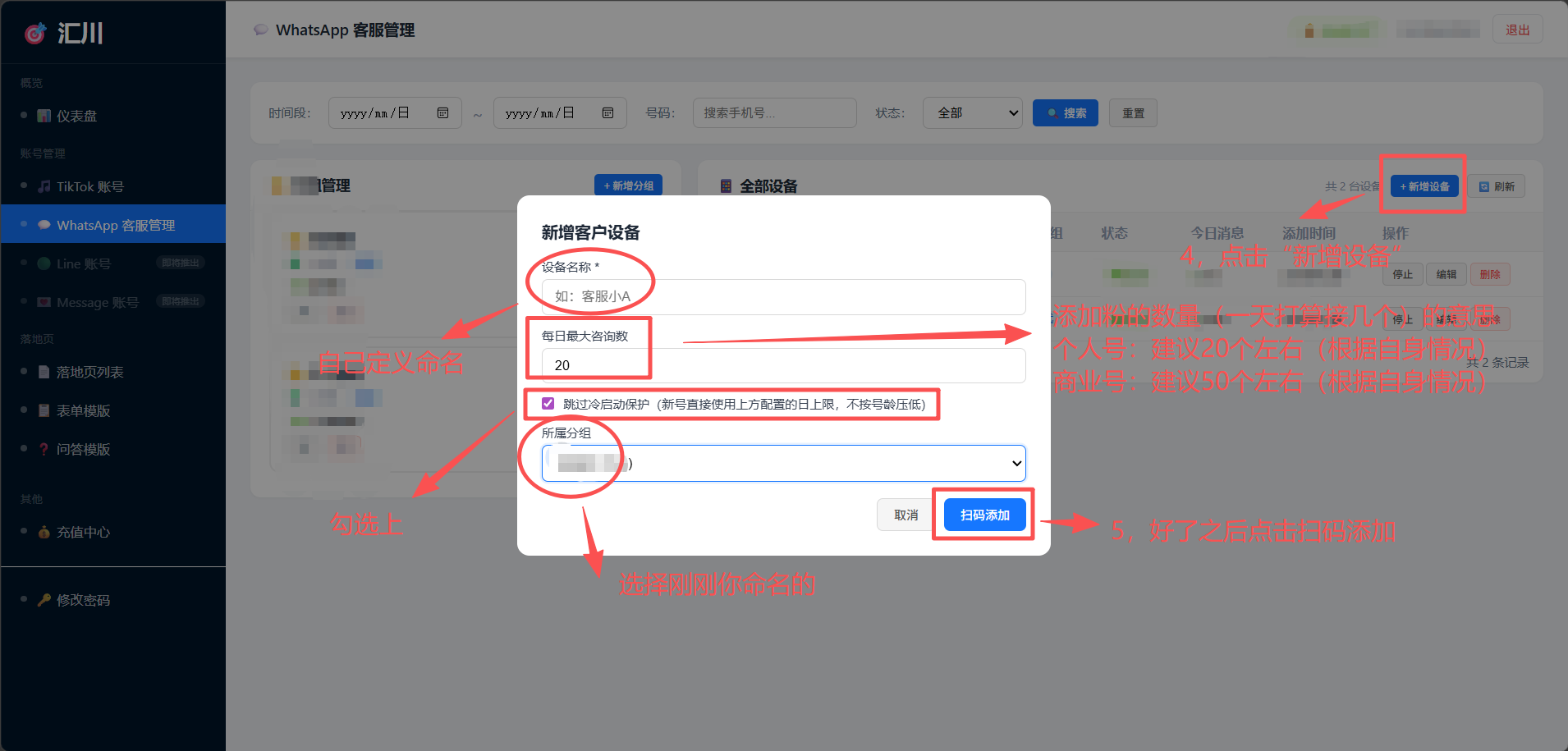This screenshot has height=751, width=1568.
Task: Click the 仪表盘 sidebar icon
Action: [44, 116]
